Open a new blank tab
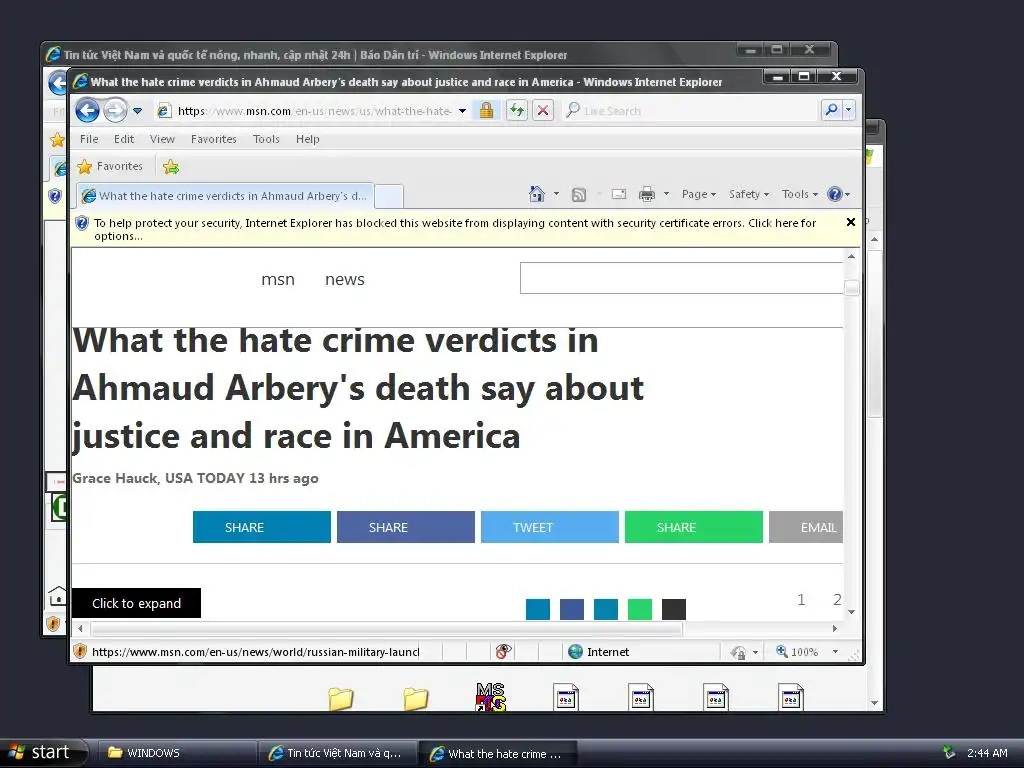The width and height of the screenshot is (1024, 768). click(x=389, y=197)
